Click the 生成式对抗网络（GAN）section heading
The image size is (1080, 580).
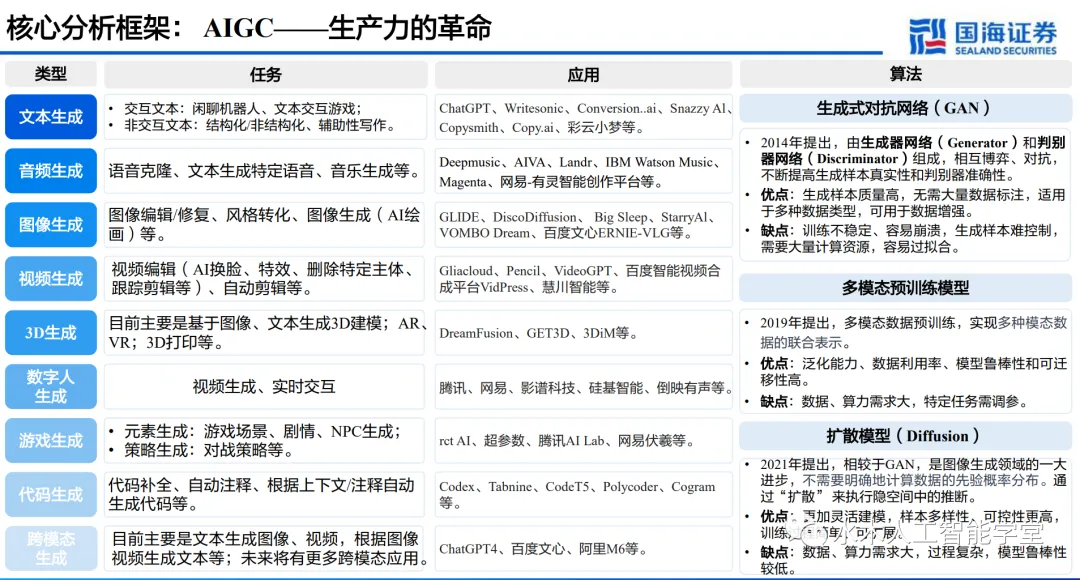(x=905, y=108)
